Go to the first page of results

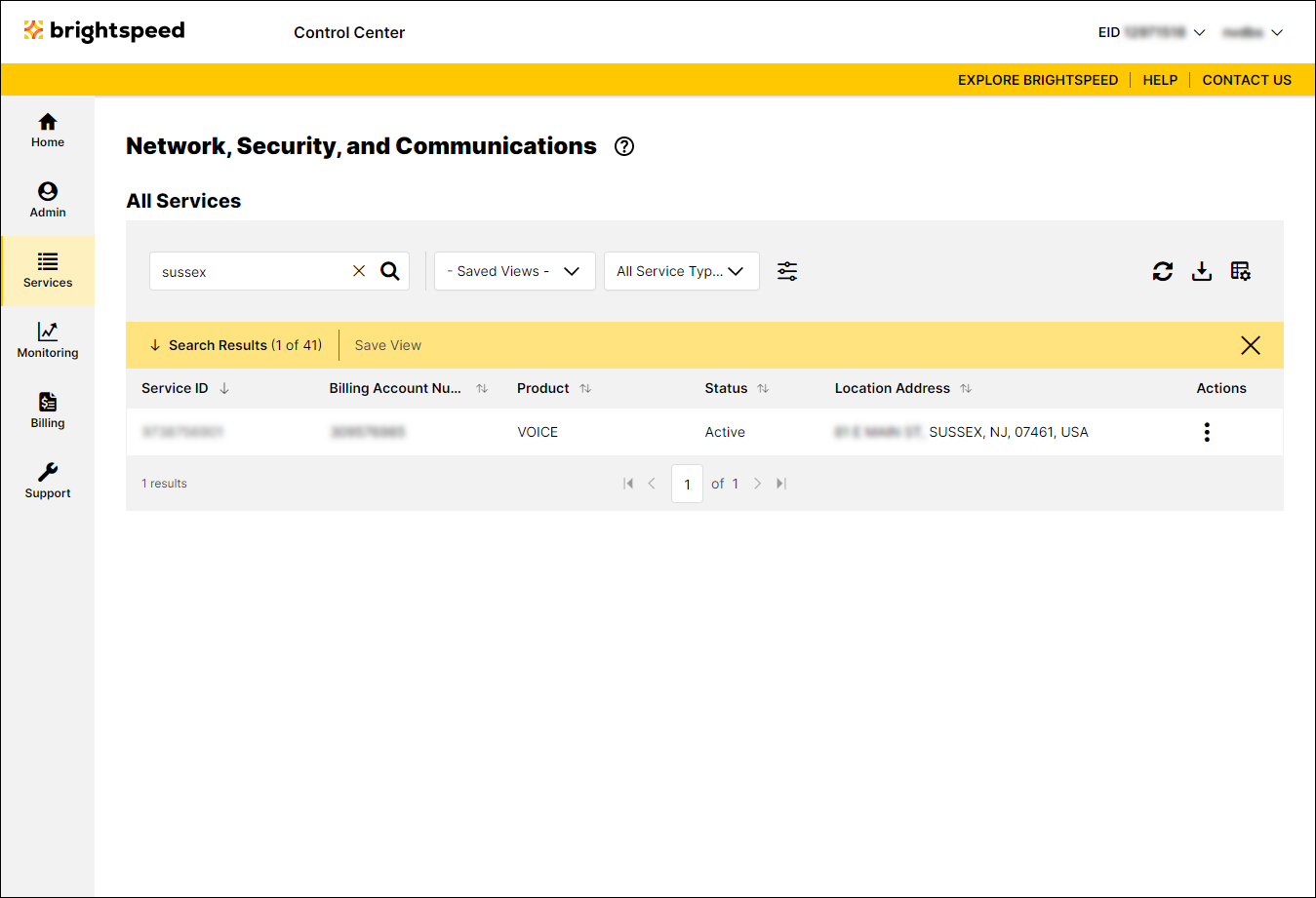point(628,484)
